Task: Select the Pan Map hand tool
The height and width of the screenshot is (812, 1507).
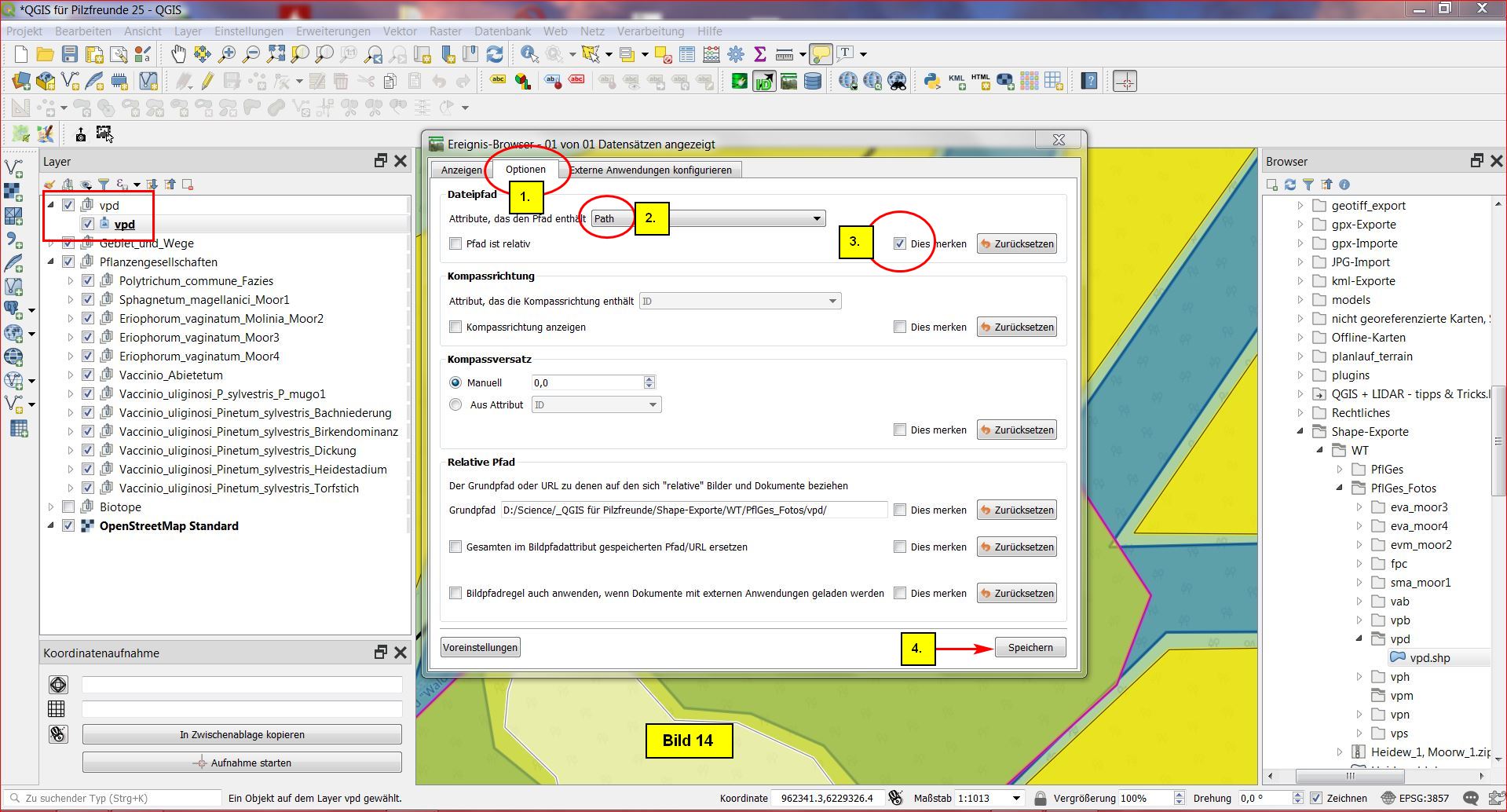Action: (x=178, y=54)
